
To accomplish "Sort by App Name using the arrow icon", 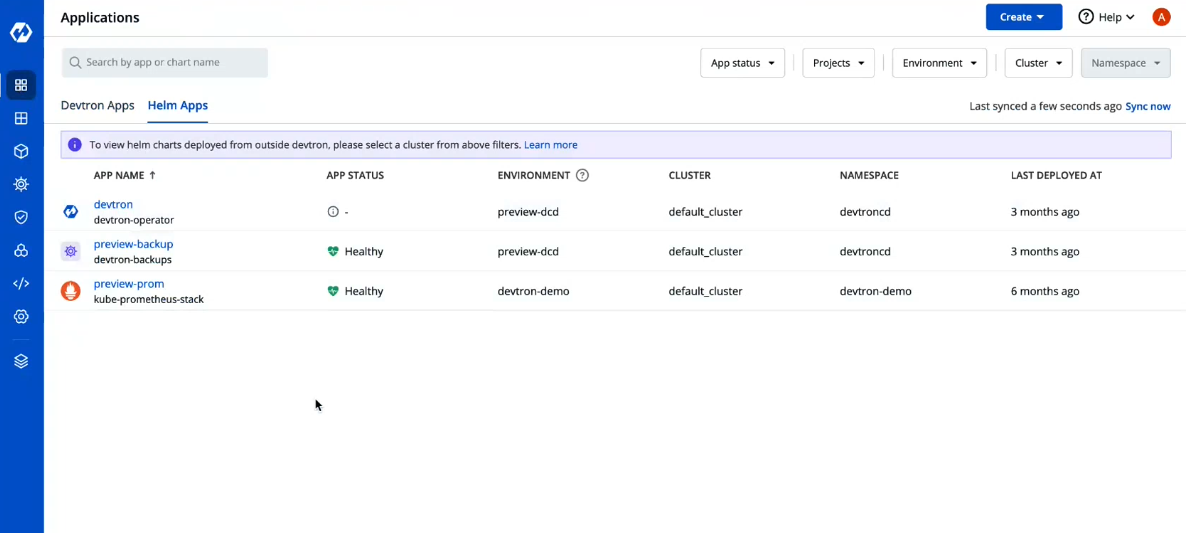I will click(x=152, y=175).
